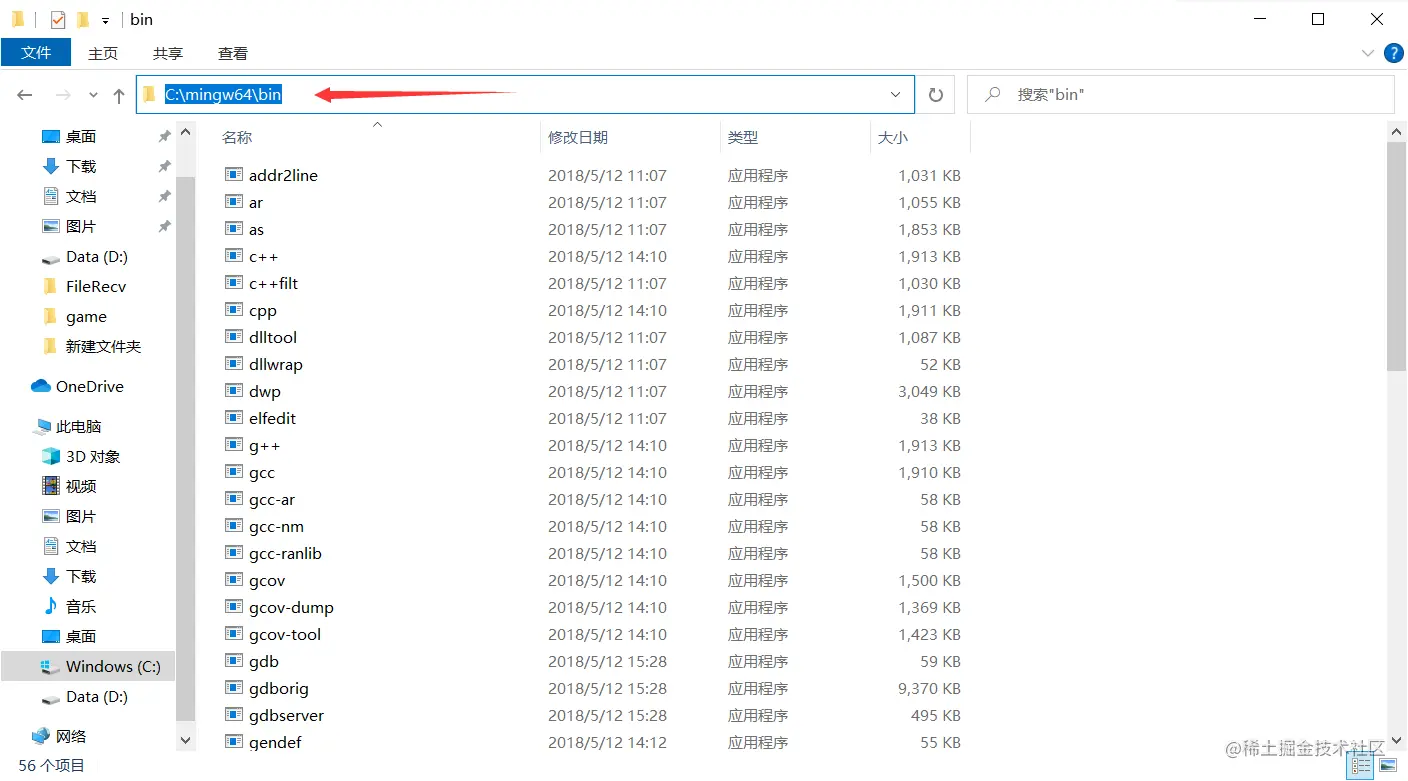Open quick access toolbar customize dropdown
Viewport: 1408px width, 781px height.
tap(105, 20)
